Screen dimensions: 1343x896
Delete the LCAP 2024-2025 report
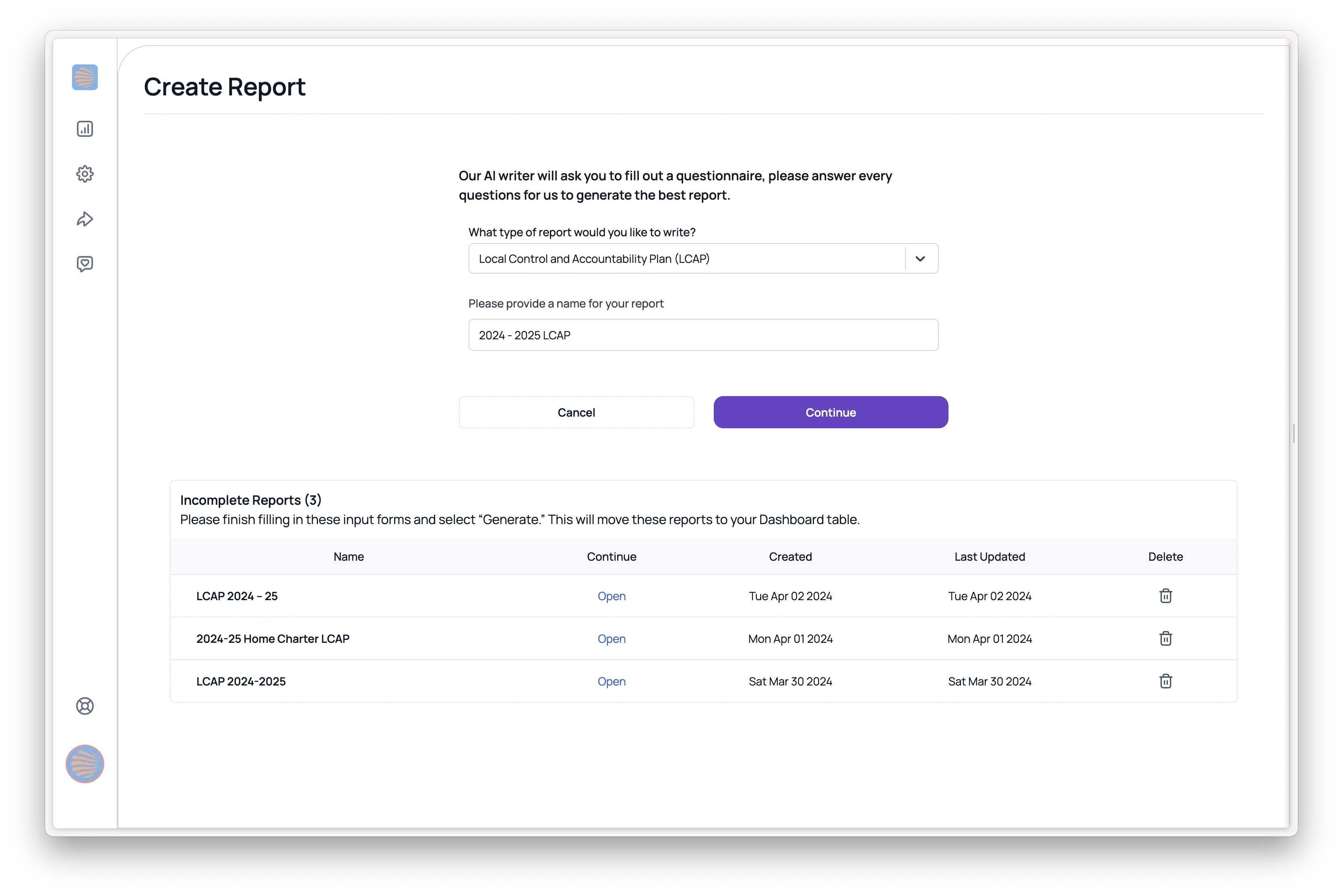[1165, 681]
